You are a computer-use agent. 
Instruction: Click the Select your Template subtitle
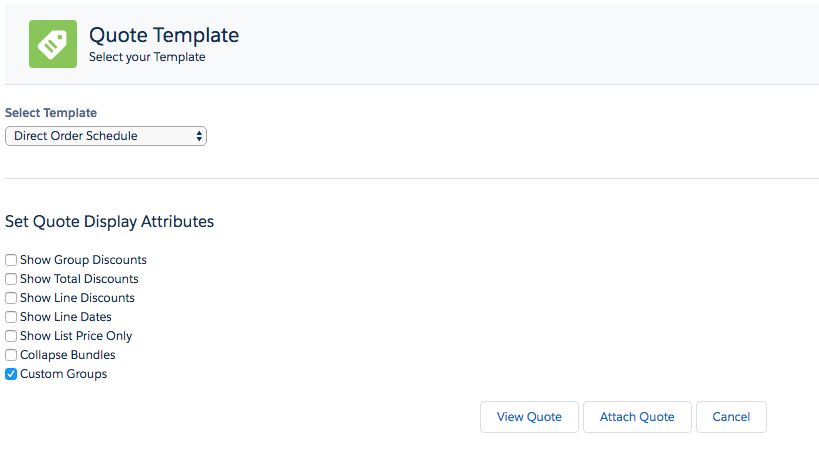pos(147,57)
